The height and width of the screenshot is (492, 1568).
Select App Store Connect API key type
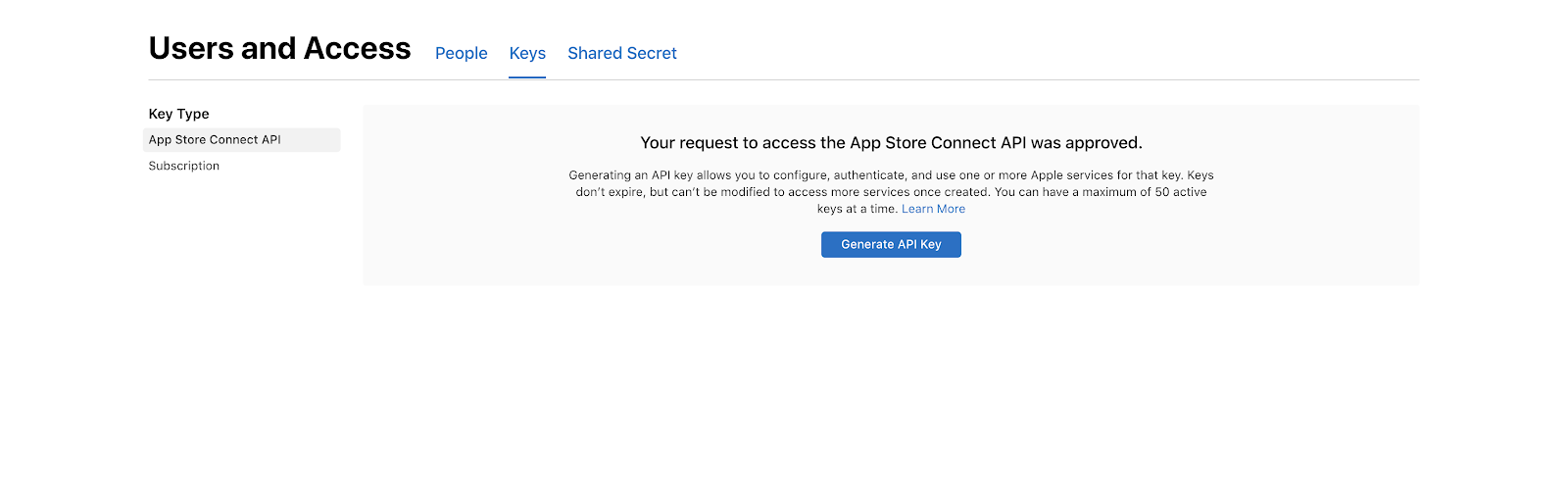point(215,140)
